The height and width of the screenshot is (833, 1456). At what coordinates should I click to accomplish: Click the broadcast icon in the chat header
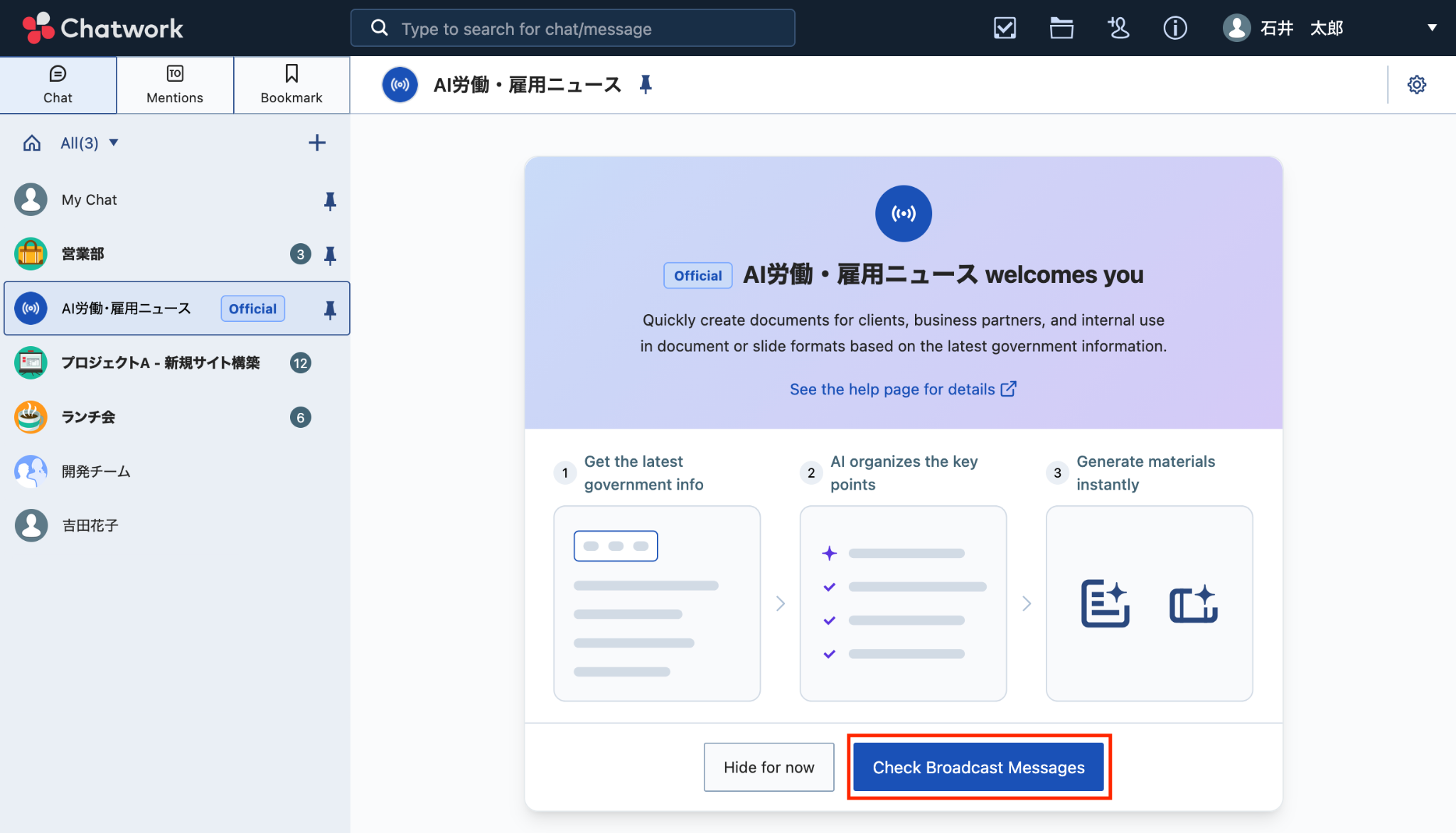(400, 85)
